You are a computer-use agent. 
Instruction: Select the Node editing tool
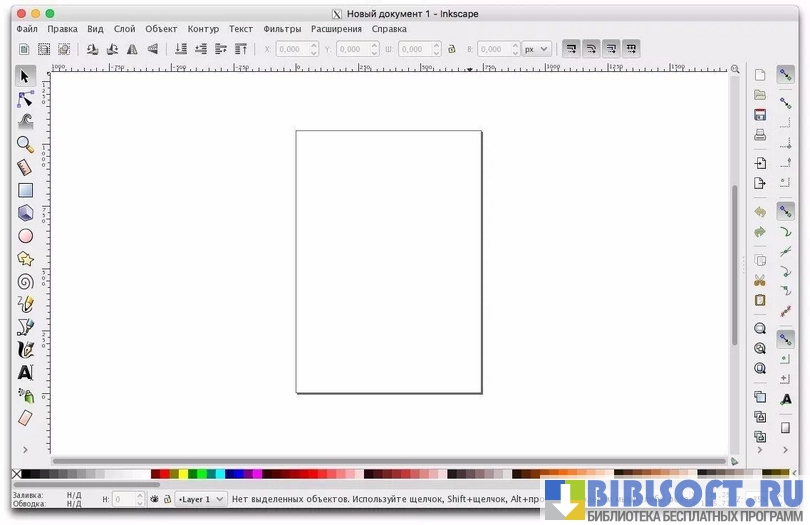pyautogui.click(x=26, y=99)
